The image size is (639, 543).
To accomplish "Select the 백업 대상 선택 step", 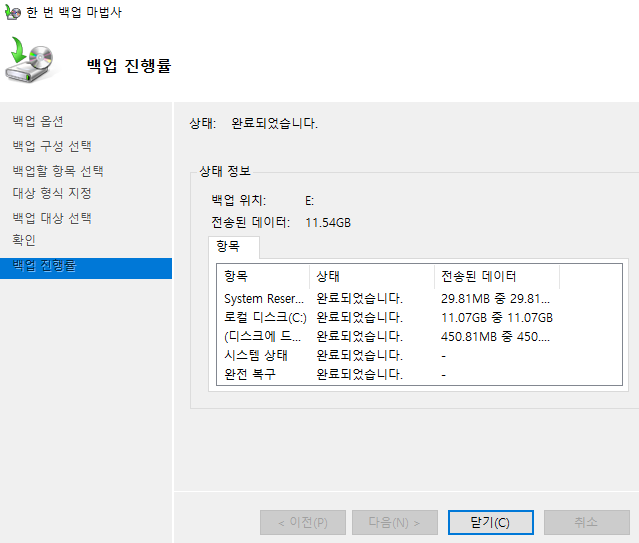I will pyautogui.click(x=52, y=218).
